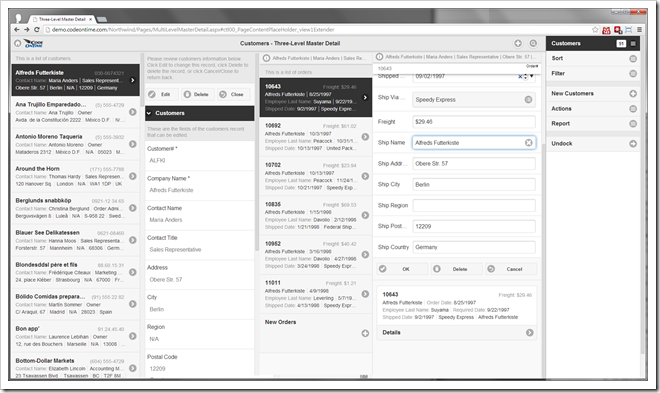This screenshot has height=393, width=660.
Task: Open order 10692 arrow icon
Action: 365,137
